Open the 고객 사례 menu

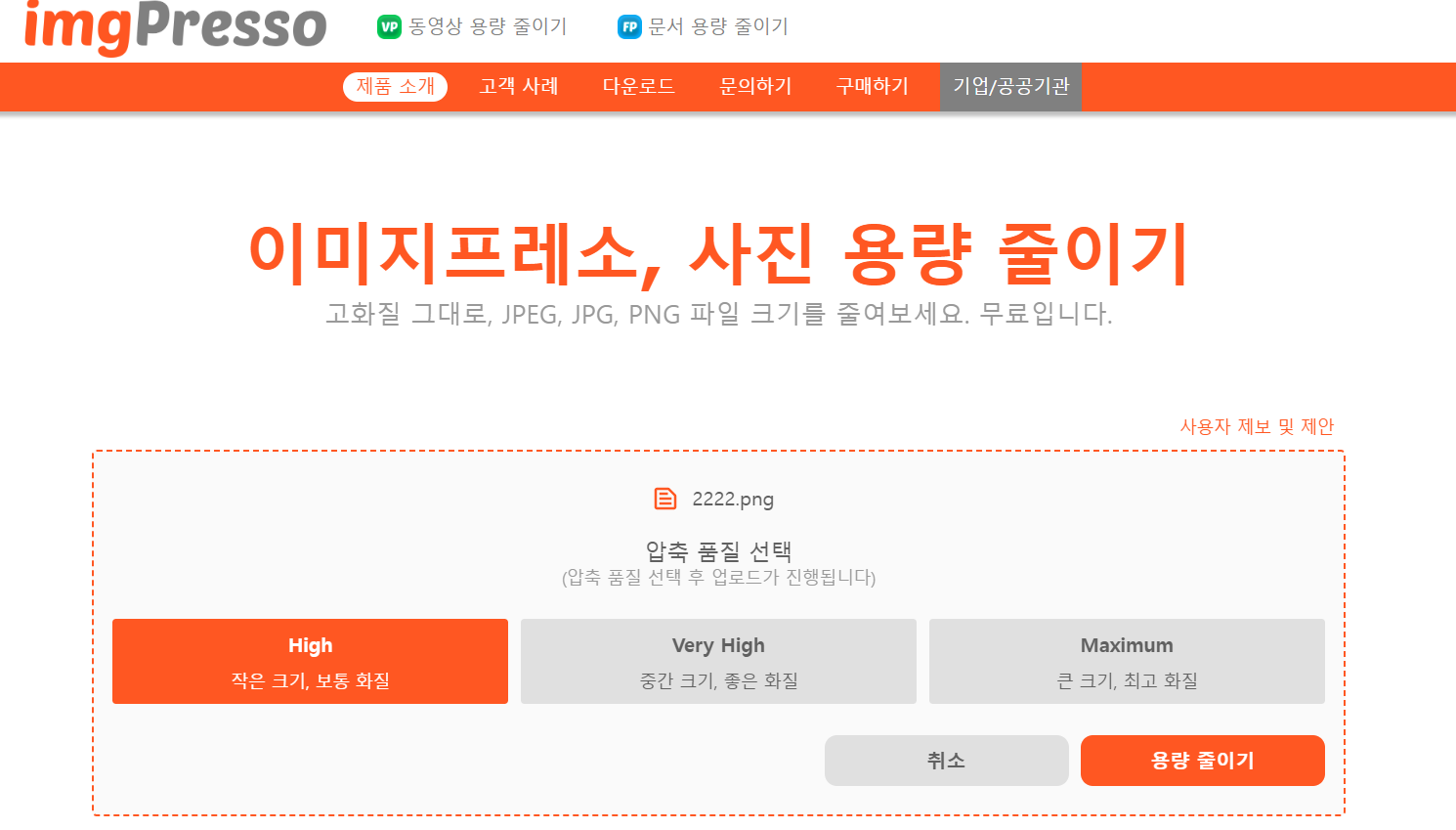coord(519,86)
